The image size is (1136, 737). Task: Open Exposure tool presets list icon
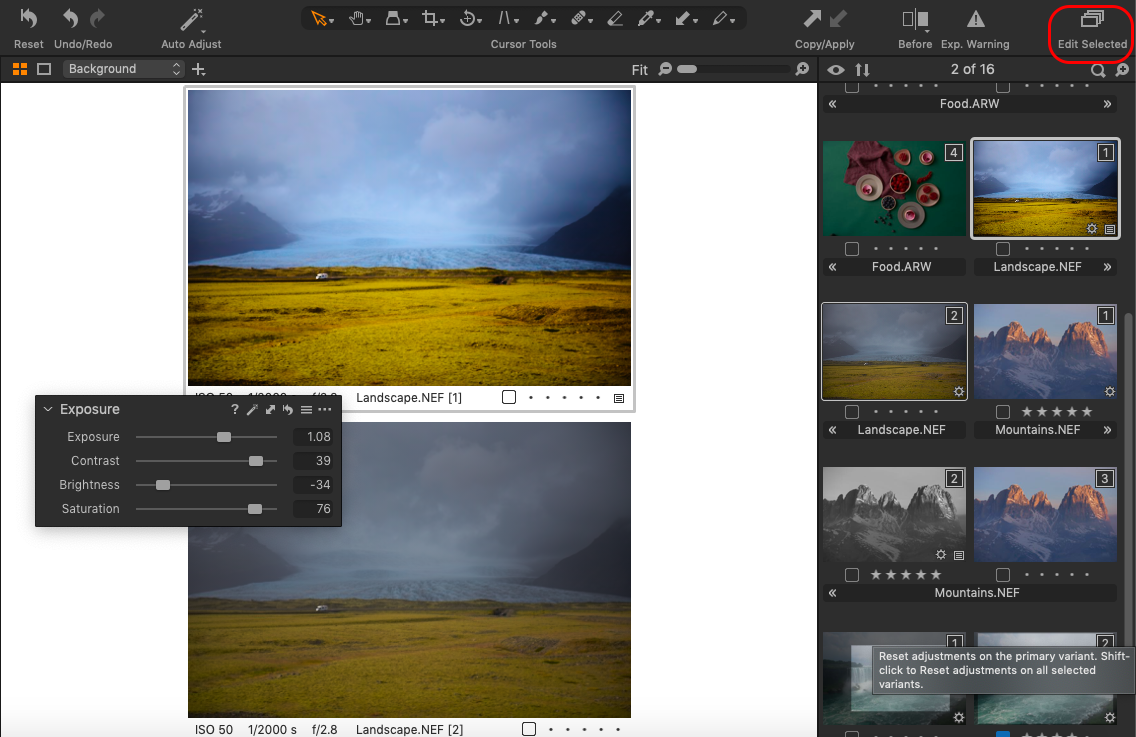point(306,409)
